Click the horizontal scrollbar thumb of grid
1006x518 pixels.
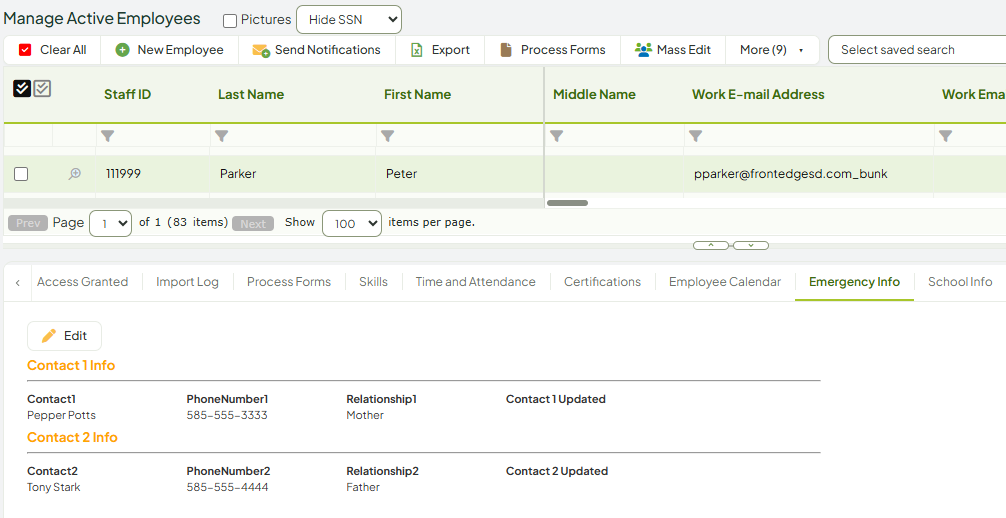click(x=567, y=203)
